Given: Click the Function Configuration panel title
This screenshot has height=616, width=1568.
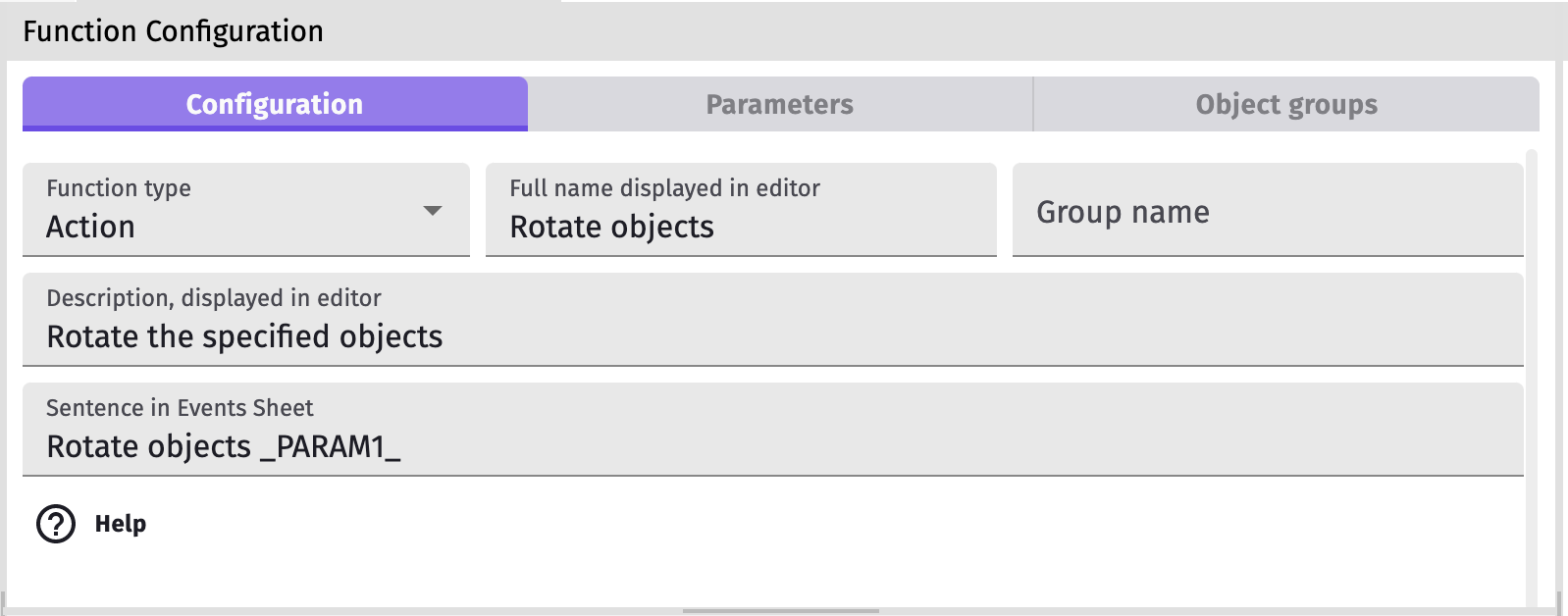Looking at the screenshot, I should (173, 31).
